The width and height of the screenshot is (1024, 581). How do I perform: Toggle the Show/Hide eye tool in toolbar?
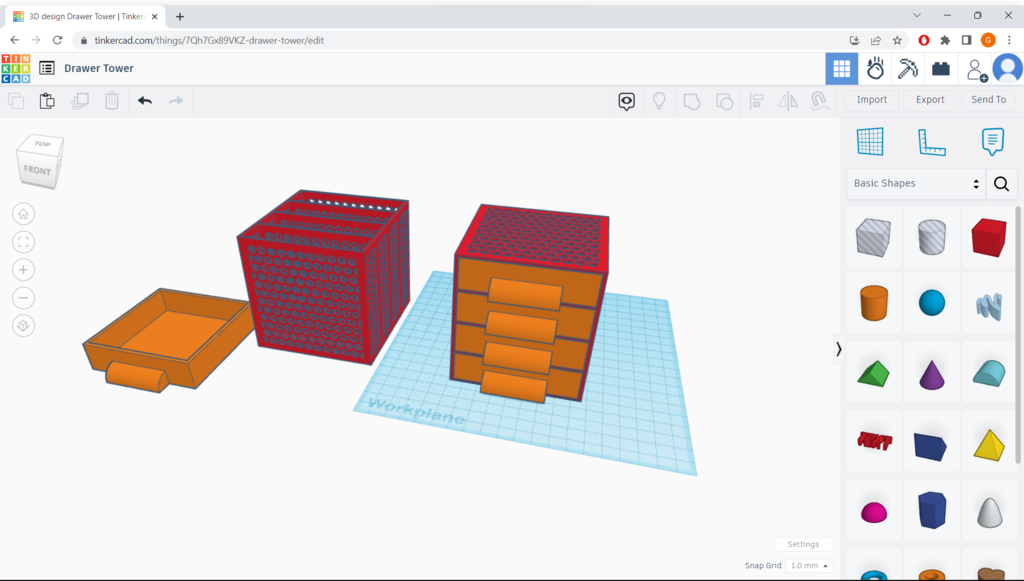[x=626, y=101]
